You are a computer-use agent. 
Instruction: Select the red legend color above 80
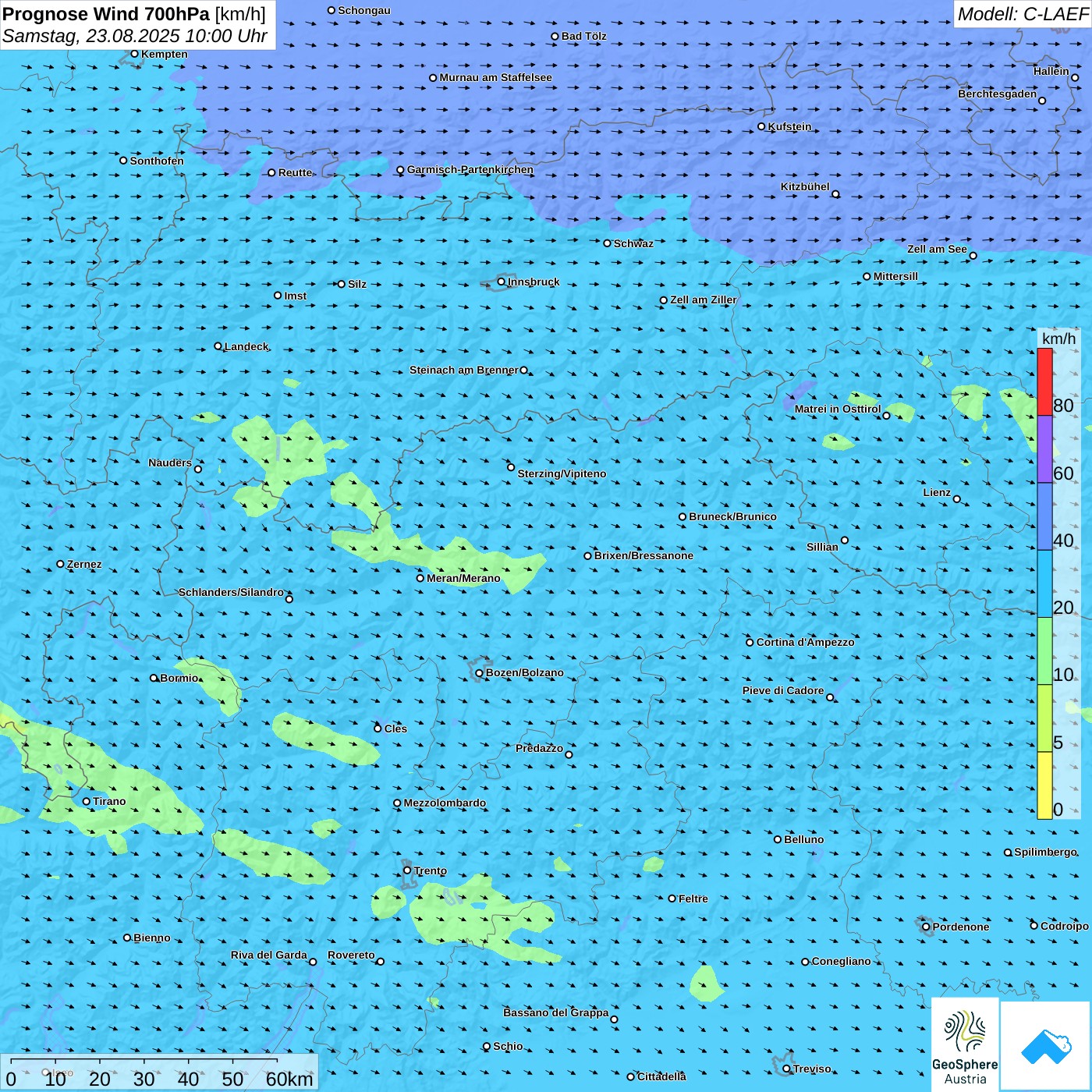coord(1044,381)
